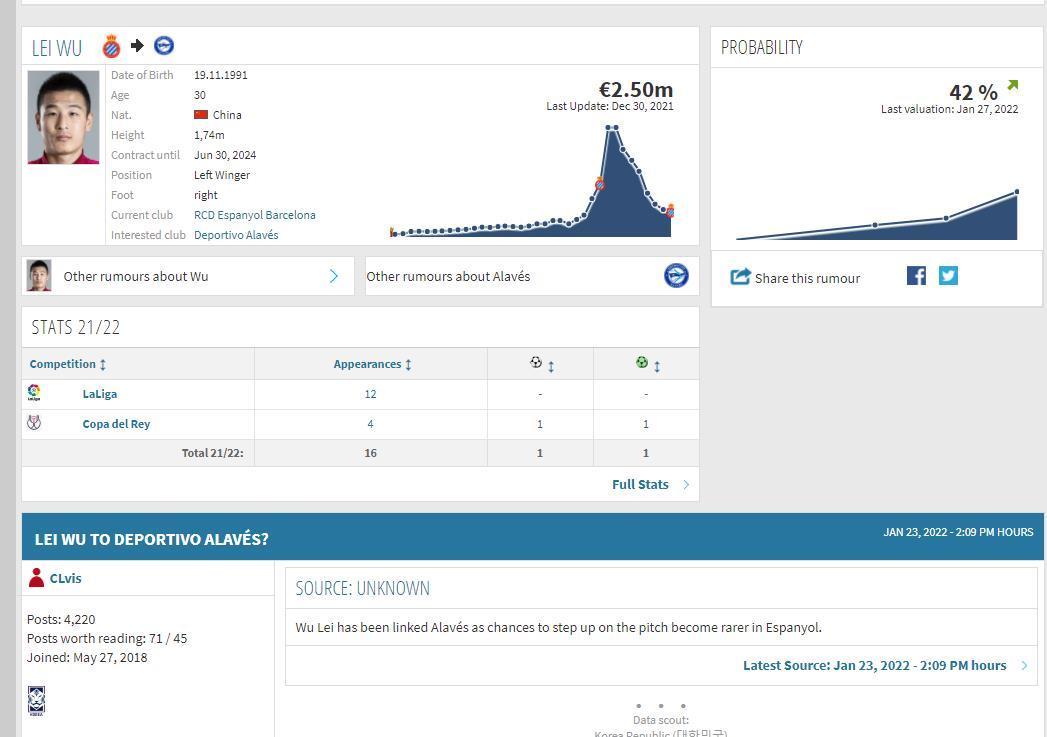Click the Contract until Jun 30, 2024 value
This screenshot has height=737, width=1047.
pyautogui.click(x=225, y=155)
